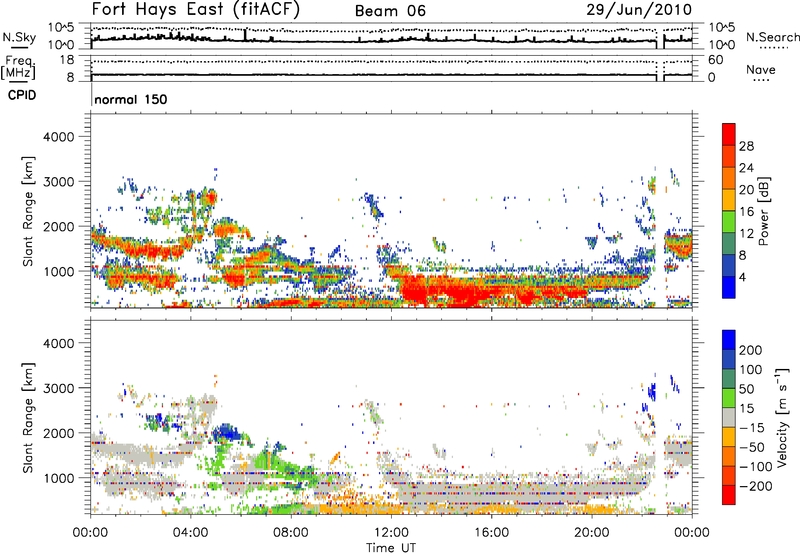
Task: Click the 'N.Sky' legend label
Action: 19,37
